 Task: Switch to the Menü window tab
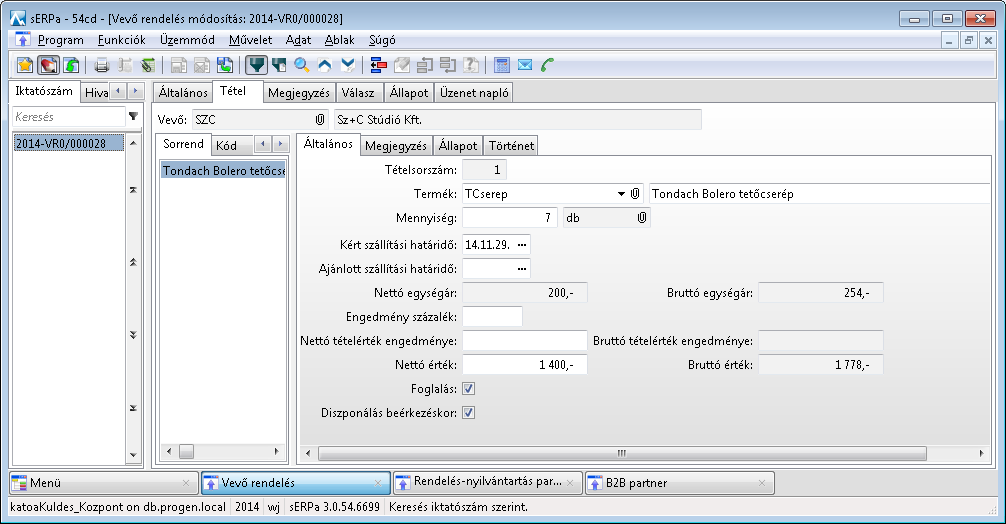pos(104,483)
